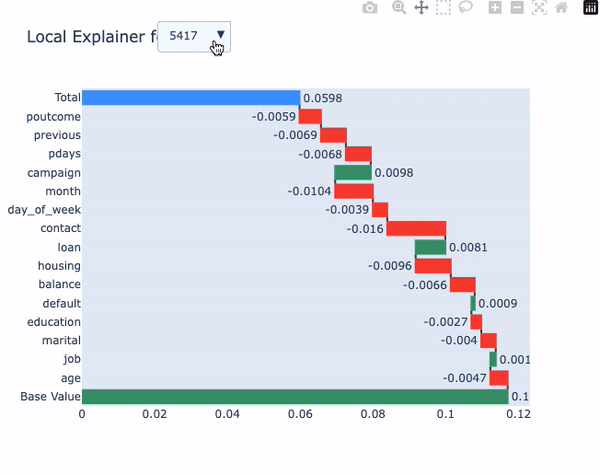Click the campaign value label 0.0098
The width and height of the screenshot is (600, 475).
tap(394, 173)
